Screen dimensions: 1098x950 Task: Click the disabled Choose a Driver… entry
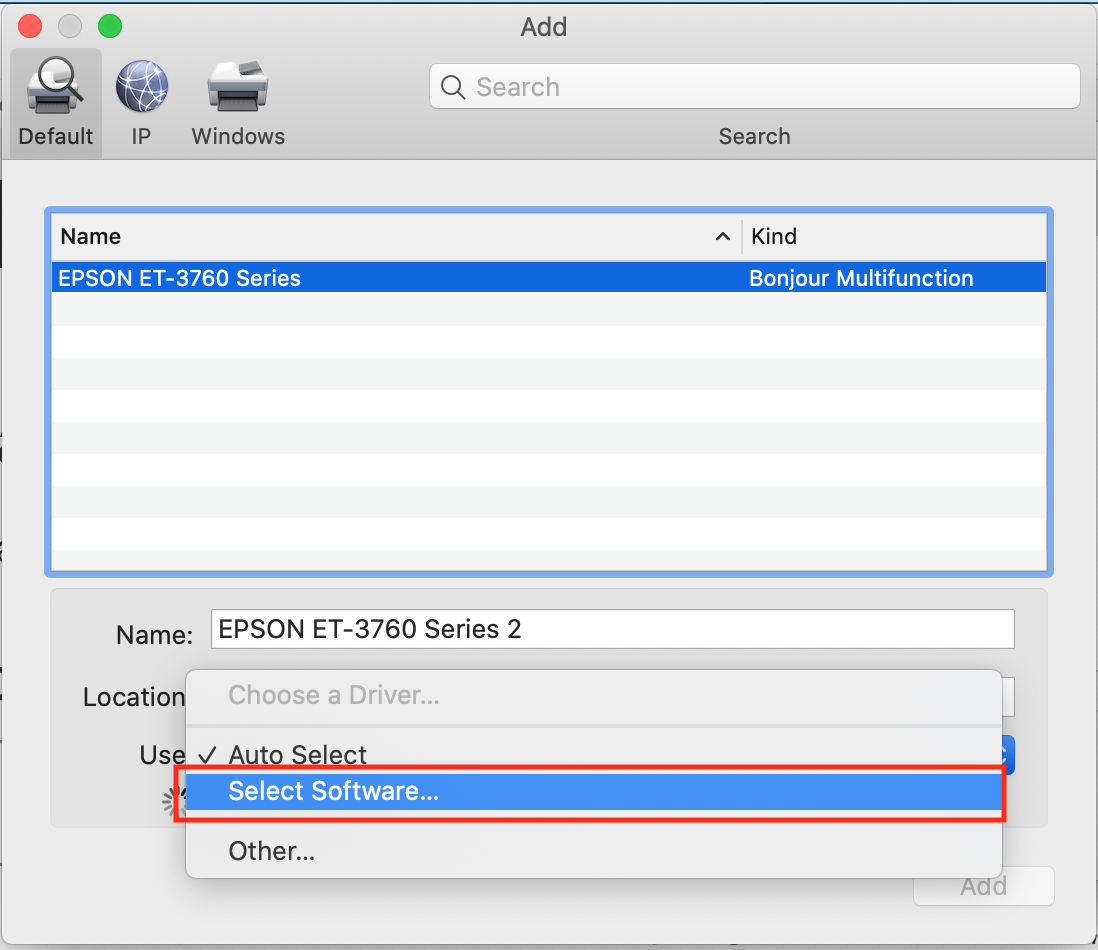593,694
